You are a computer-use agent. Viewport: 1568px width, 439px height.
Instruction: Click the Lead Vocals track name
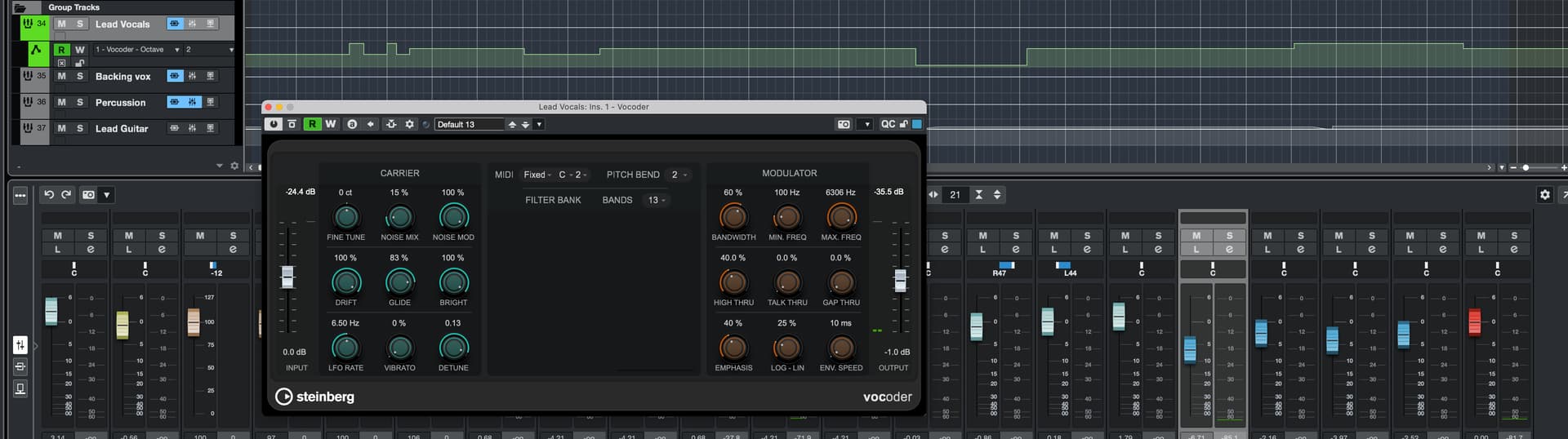click(x=122, y=24)
